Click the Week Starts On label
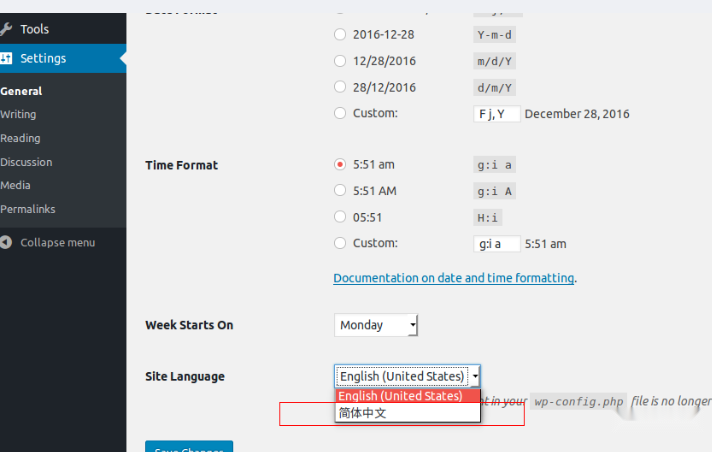 (x=189, y=325)
